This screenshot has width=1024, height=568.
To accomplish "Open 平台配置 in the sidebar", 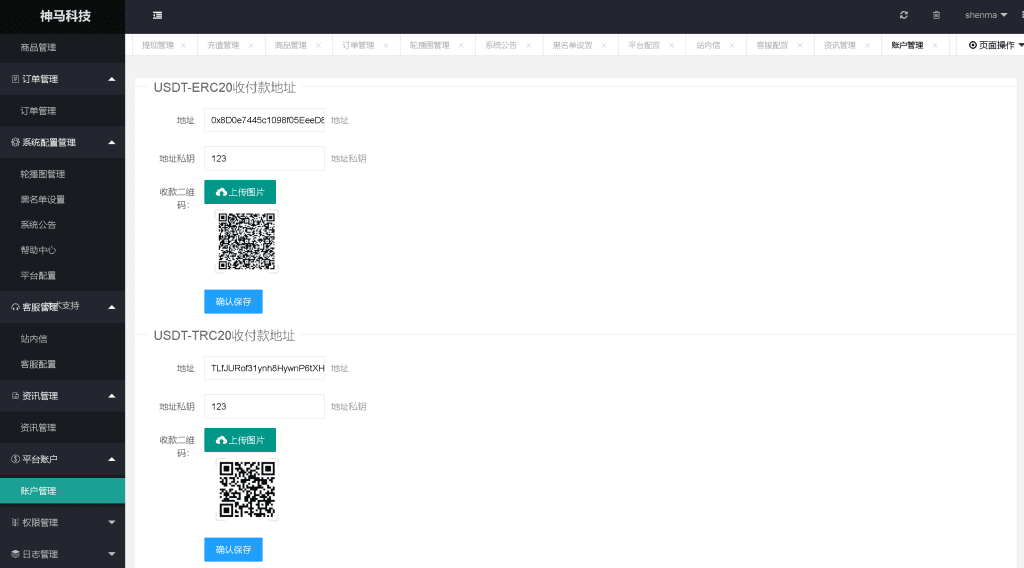I will click(62, 276).
